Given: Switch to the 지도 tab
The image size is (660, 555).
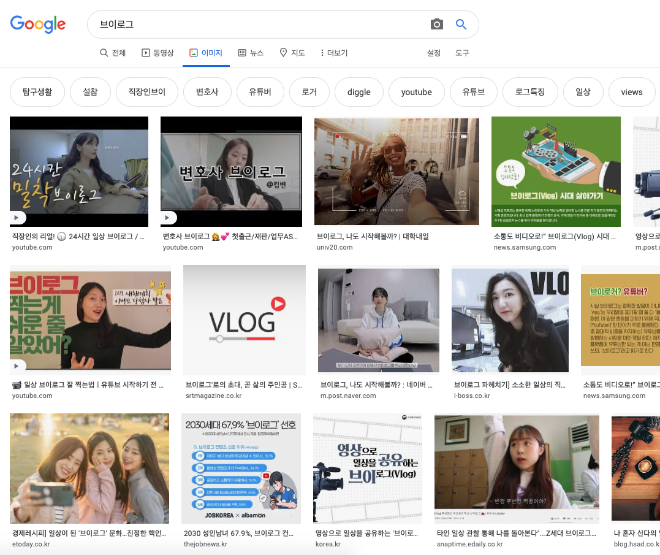Looking at the screenshot, I should (x=292, y=53).
